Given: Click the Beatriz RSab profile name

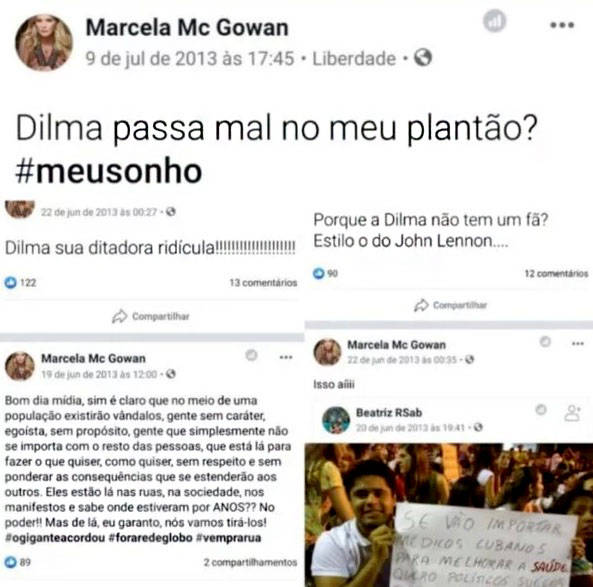Looking at the screenshot, I should (389, 412).
